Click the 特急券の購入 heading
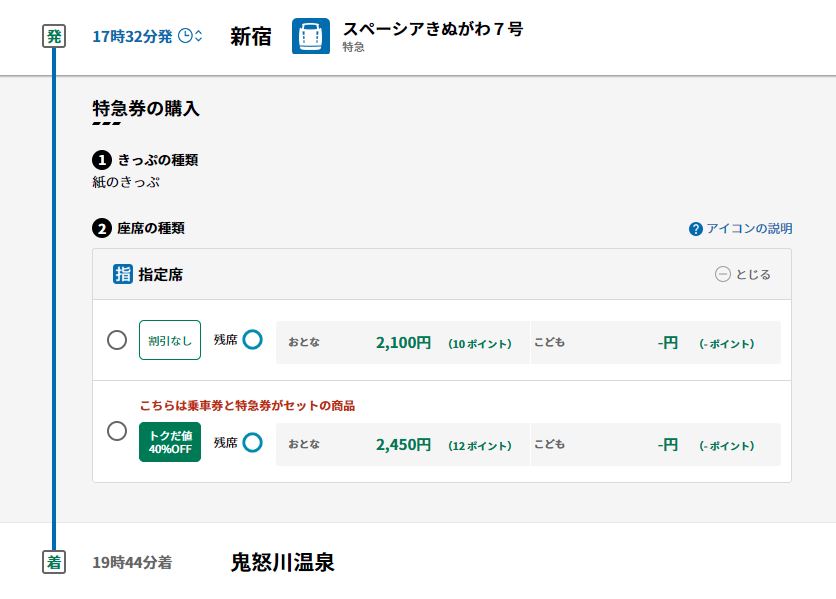This screenshot has height=599, width=836. tap(146, 108)
